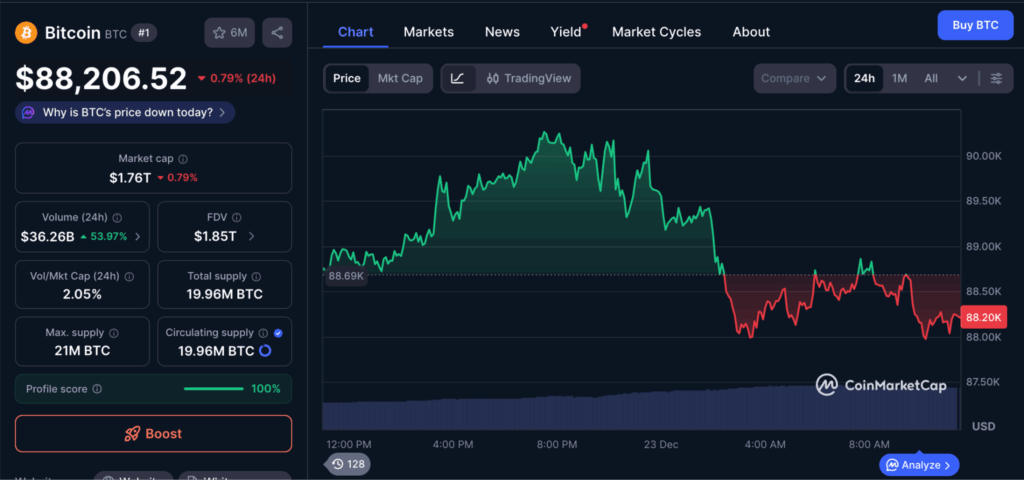Open the Markets tab
The width and height of the screenshot is (1024, 480).
click(x=428, y=32)
